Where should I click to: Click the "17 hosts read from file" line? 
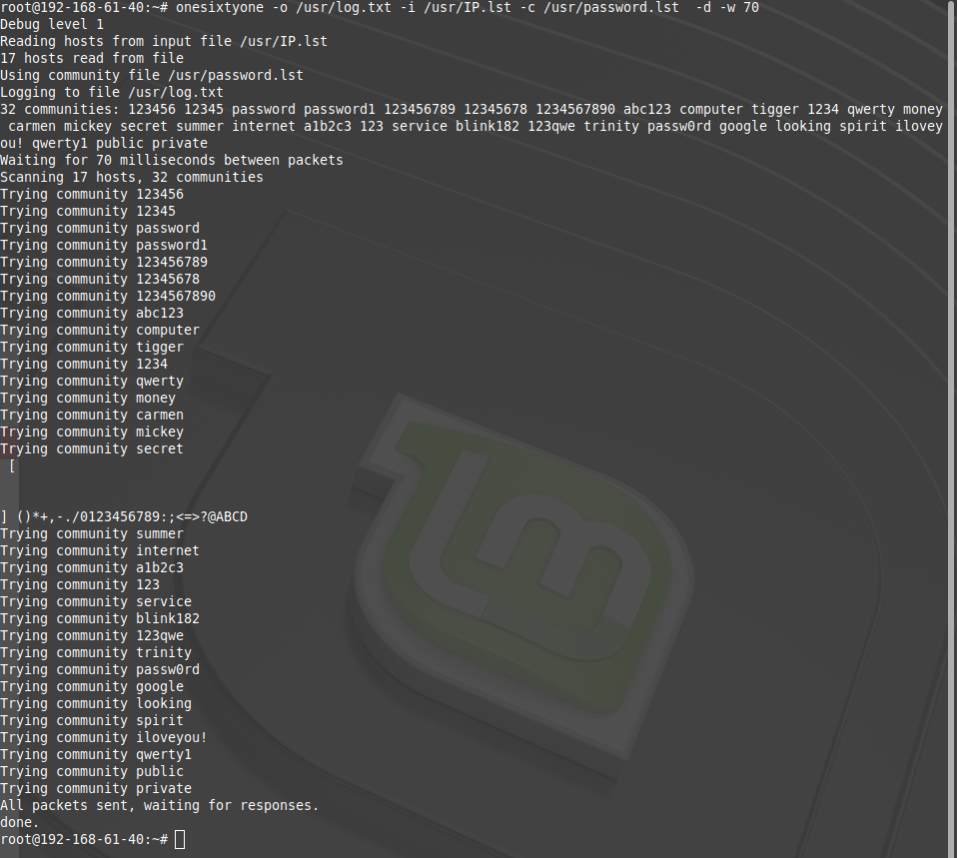tap(92, 58)
